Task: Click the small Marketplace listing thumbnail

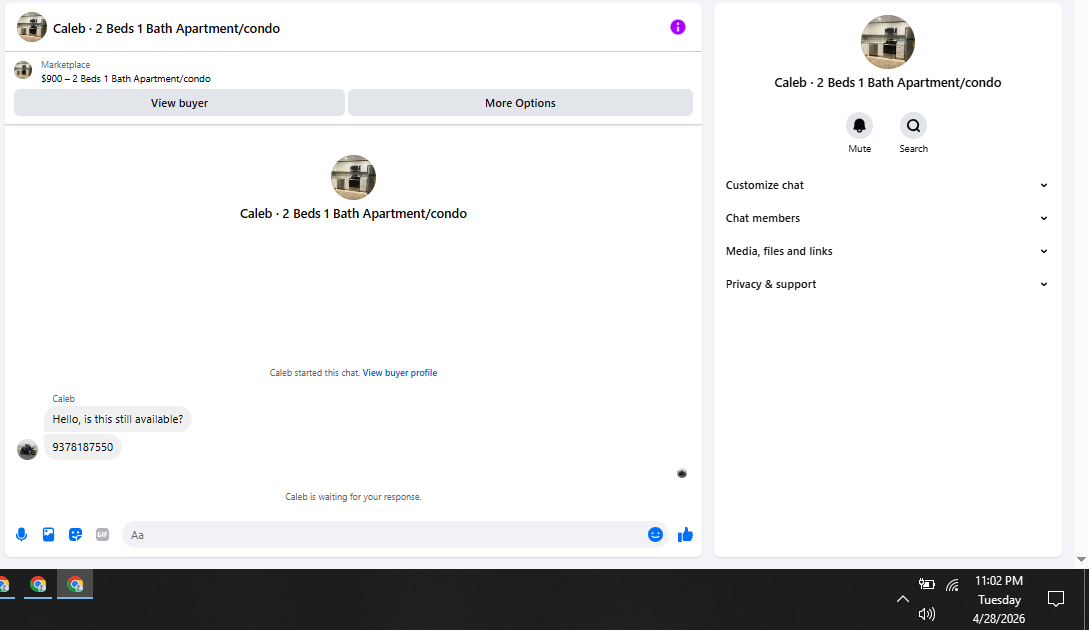Action: click(23, 70)
